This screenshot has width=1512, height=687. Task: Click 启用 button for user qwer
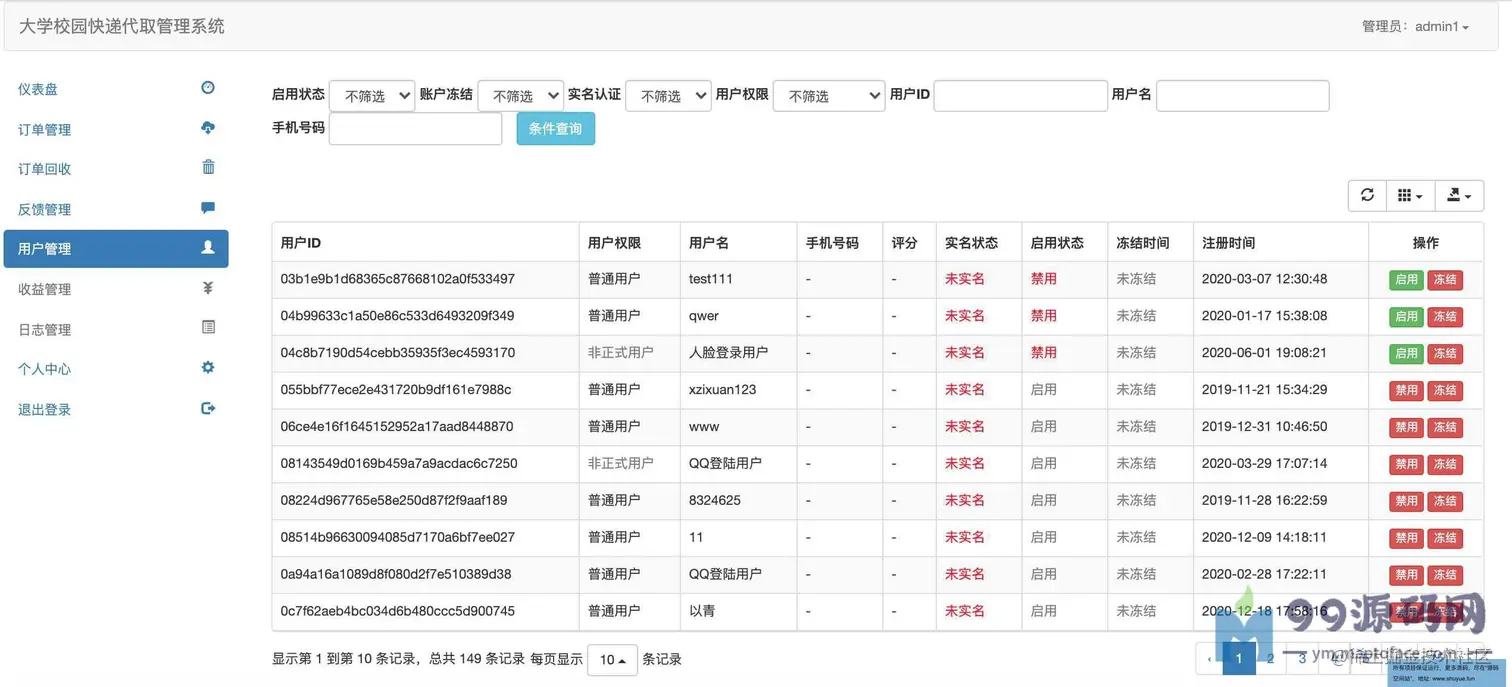pyautogui.click(x=1406, y=317)
